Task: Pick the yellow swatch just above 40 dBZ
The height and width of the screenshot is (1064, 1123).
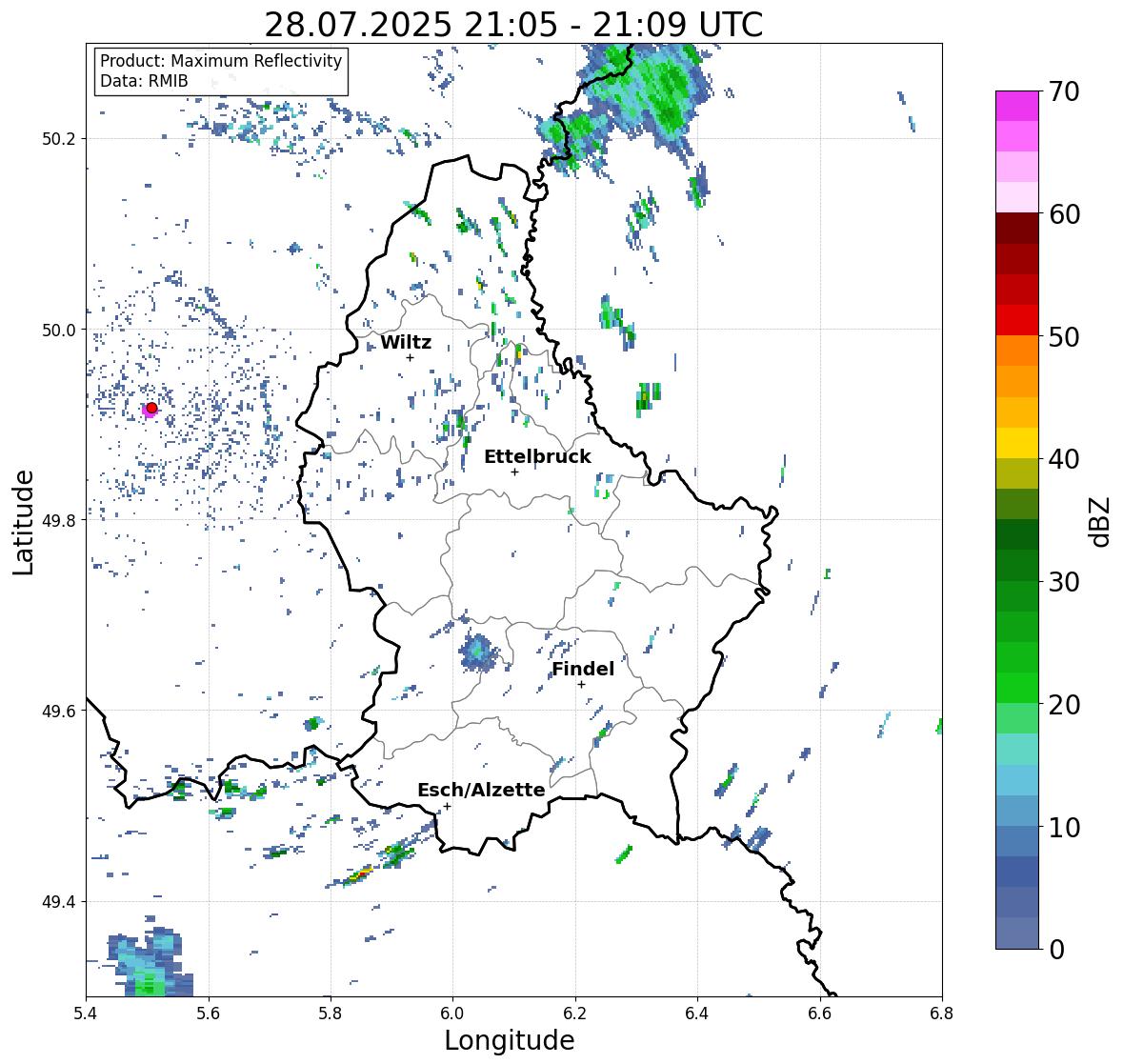Action: (1017, 443)
